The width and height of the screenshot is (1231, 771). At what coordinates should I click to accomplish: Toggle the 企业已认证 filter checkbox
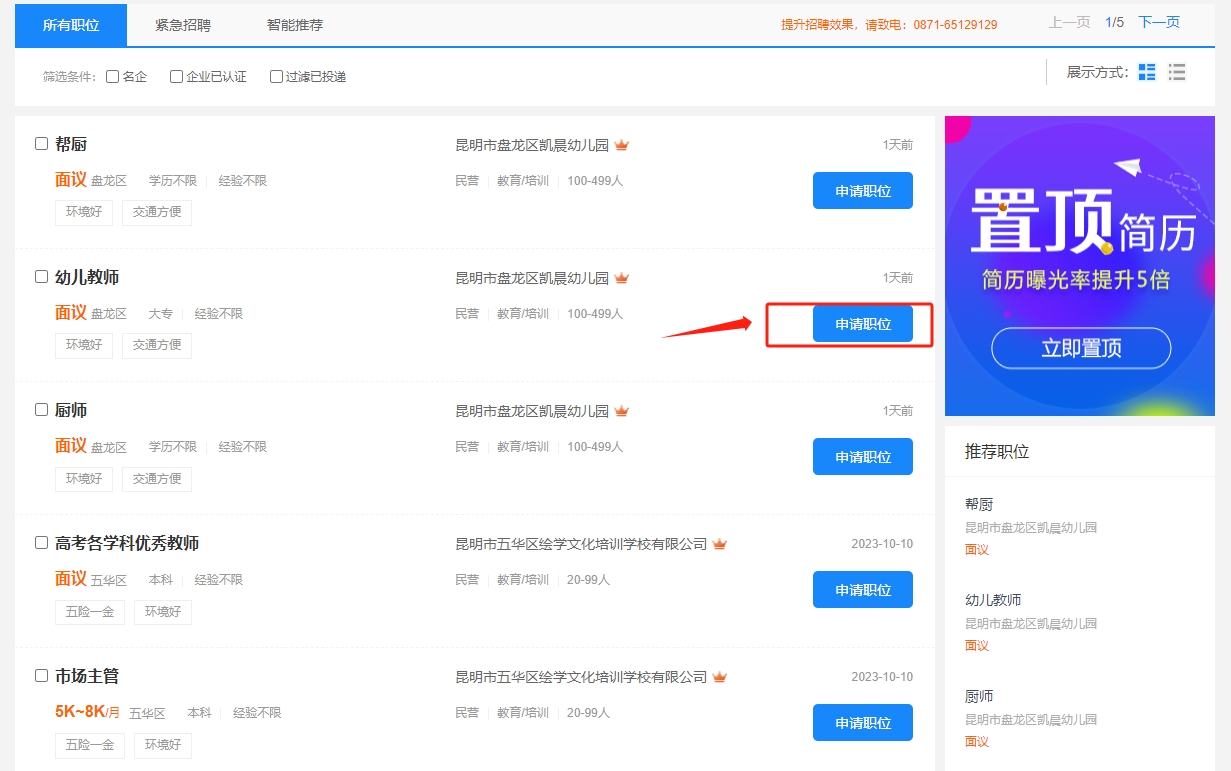[x=177, y=76]
